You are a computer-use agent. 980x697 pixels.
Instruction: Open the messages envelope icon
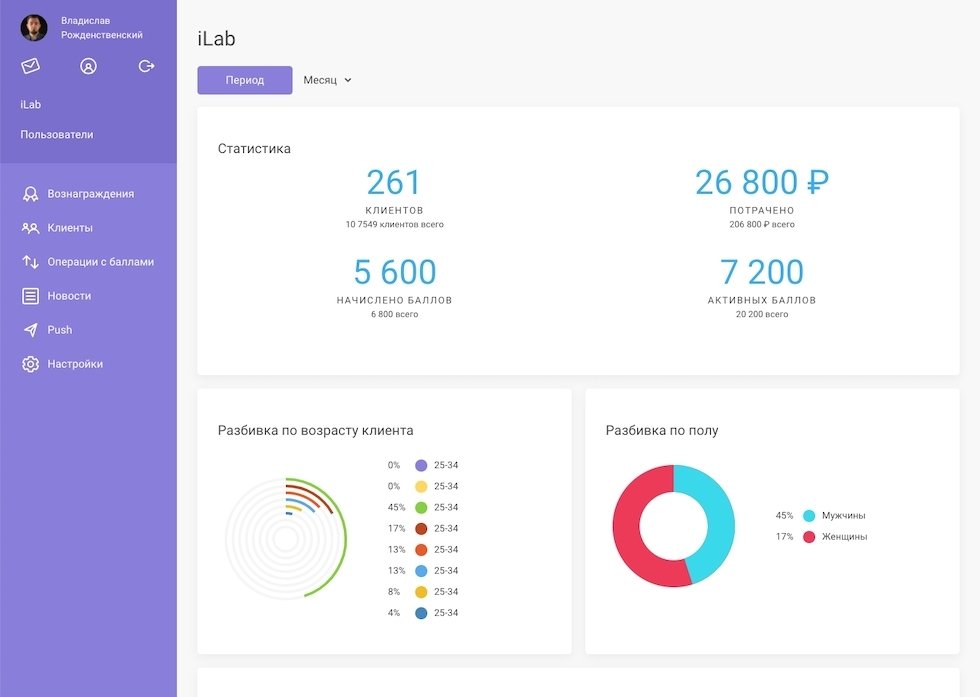(x=30, y=66)
